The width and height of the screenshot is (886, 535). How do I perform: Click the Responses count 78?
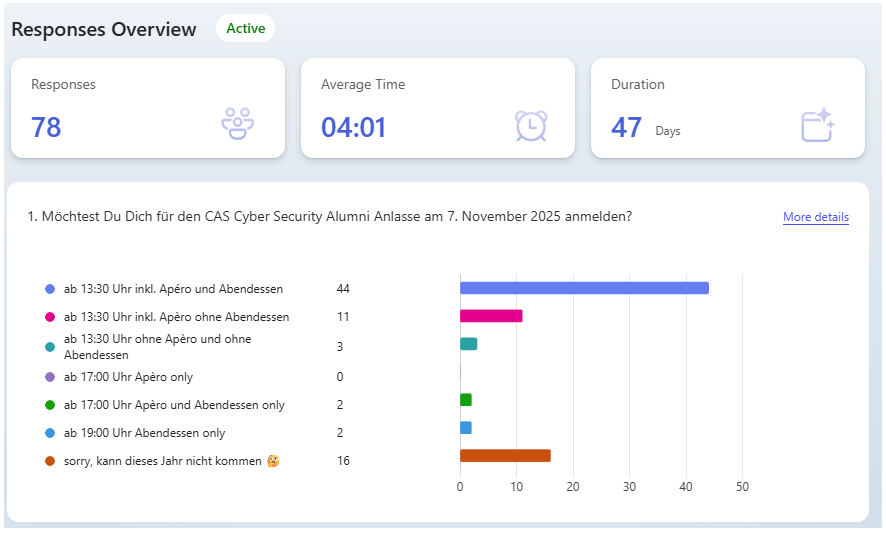coord(46,127)
